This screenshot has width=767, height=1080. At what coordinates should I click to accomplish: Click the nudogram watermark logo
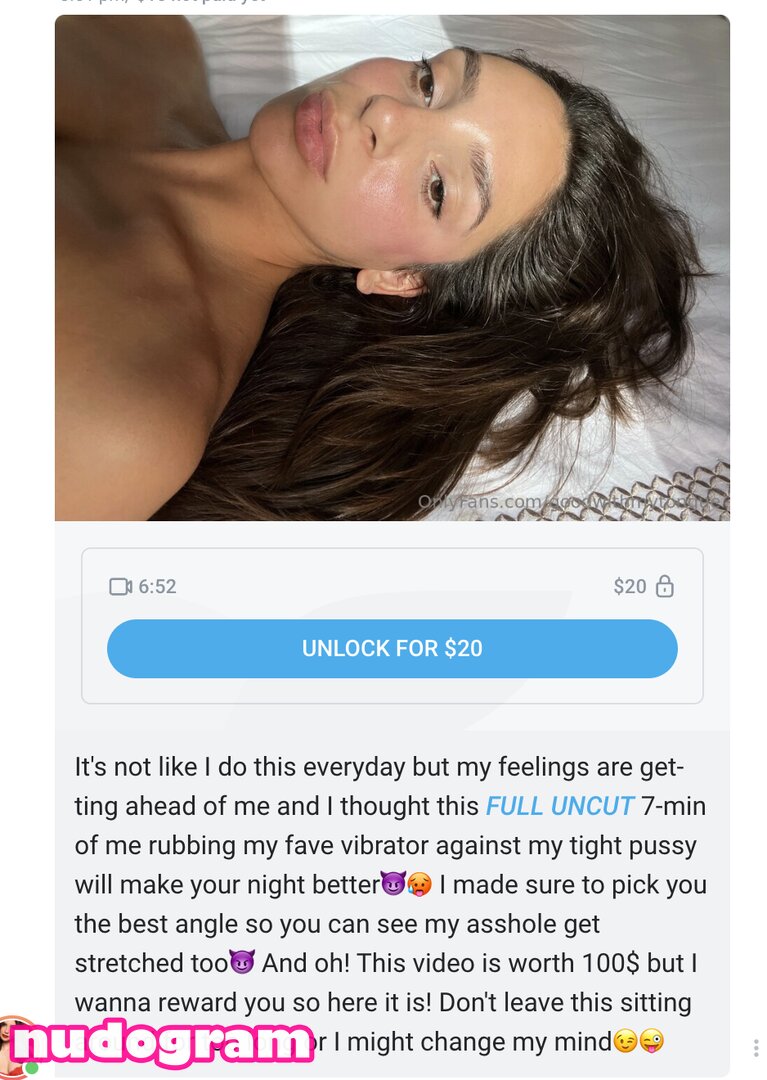coord(162,1043)
